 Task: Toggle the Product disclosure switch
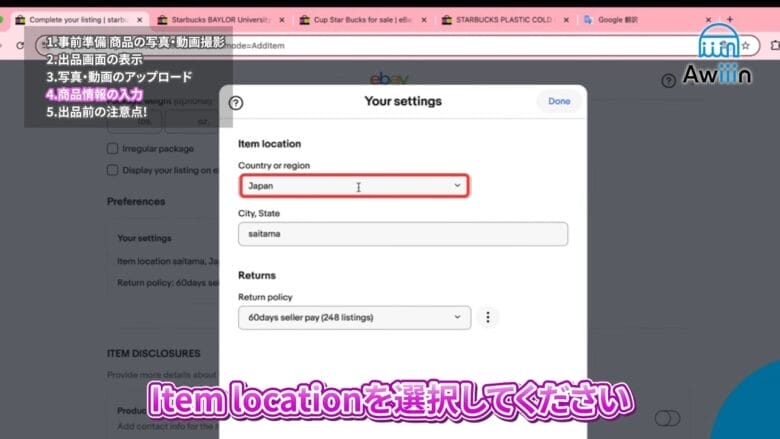(x=668, y=418)
